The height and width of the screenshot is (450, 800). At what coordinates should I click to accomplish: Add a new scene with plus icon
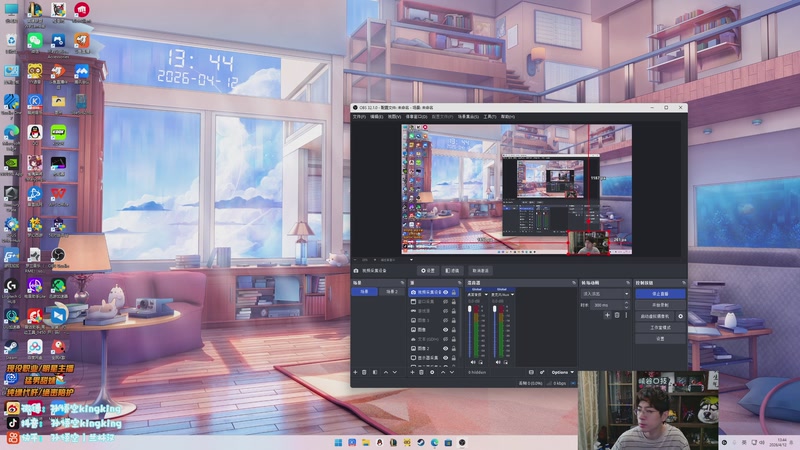(355, 372)
